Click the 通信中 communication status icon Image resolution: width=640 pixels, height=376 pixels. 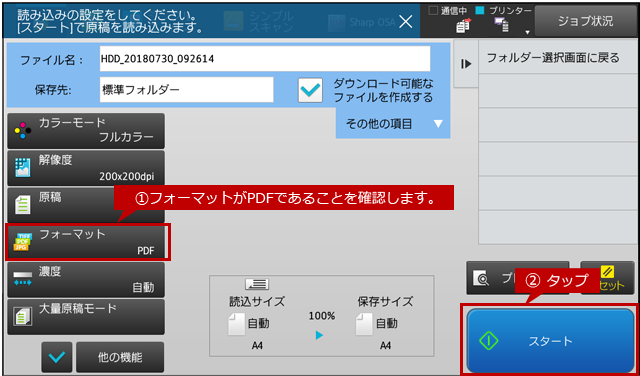tap(462, 26)
